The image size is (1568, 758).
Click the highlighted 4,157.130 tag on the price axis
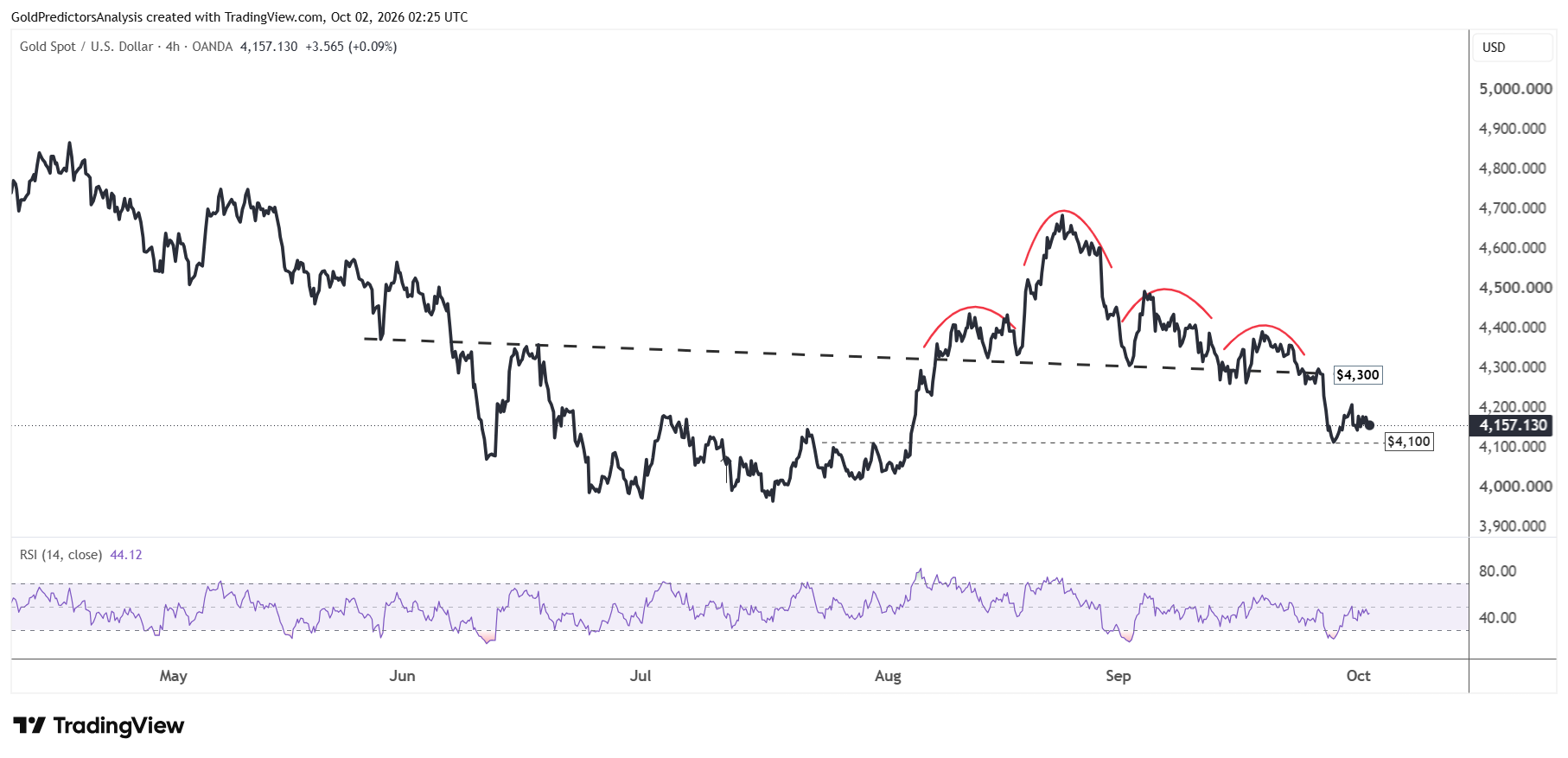coord(1513,425)
